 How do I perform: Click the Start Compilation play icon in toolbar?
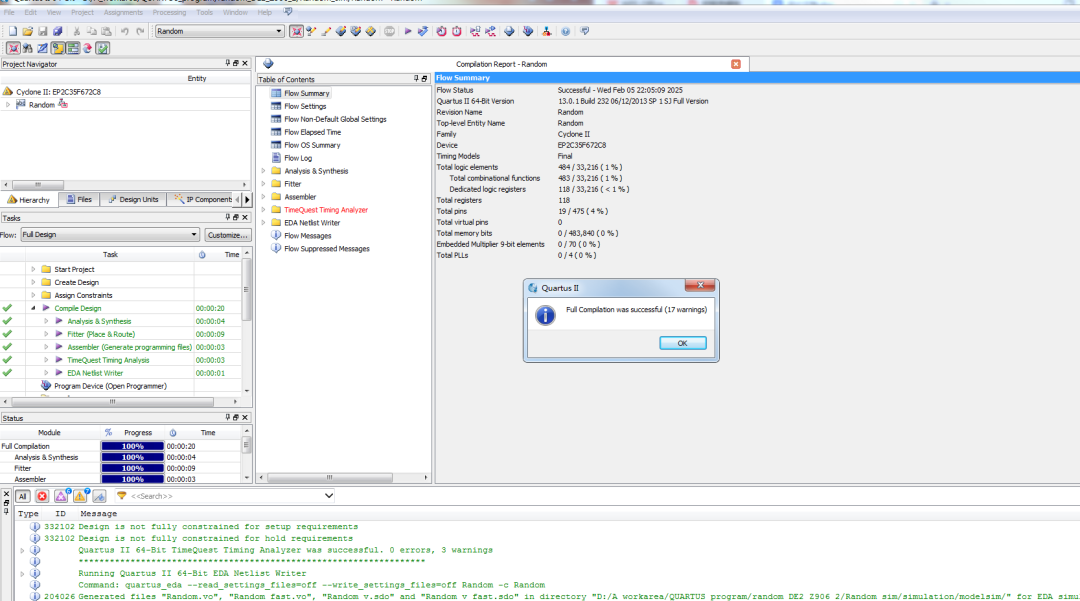point(407,32)
